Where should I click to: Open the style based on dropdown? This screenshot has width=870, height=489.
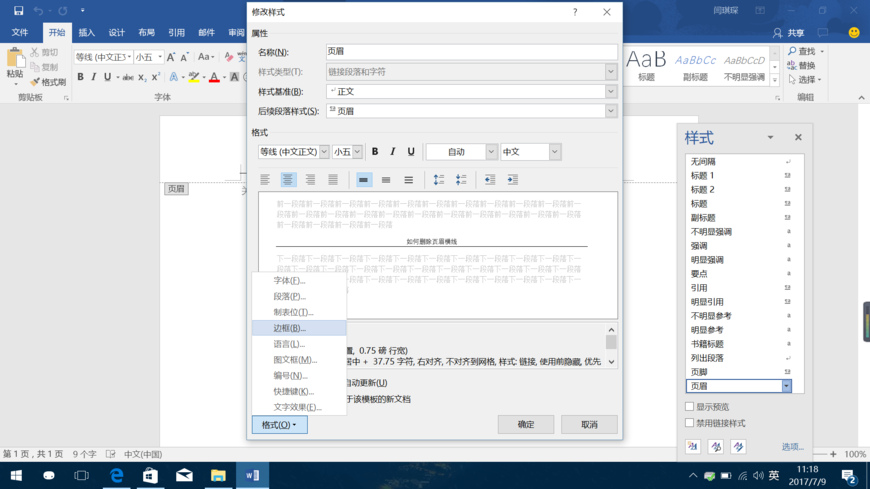pyautogui.click(x=611, y=92)
